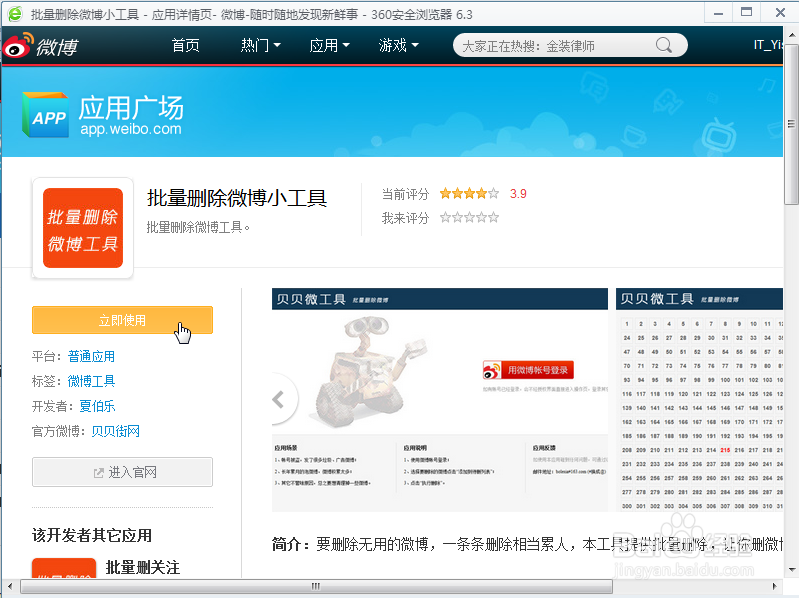799x598 pixels.
Task: Click the 应用广场 app.weibo.com banner title
Action: (131, 115)
